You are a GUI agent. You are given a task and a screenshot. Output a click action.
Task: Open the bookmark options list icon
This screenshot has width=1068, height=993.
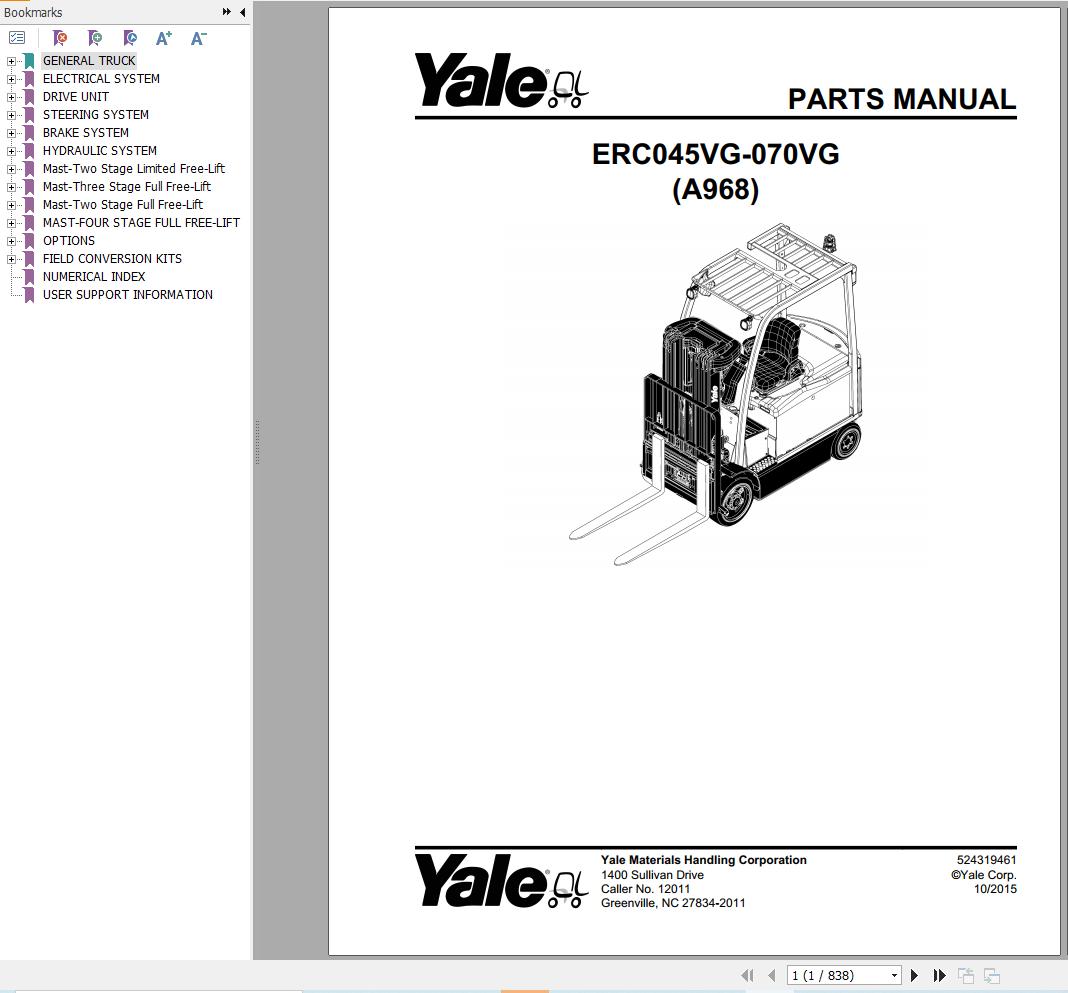[x=17, y=37]
